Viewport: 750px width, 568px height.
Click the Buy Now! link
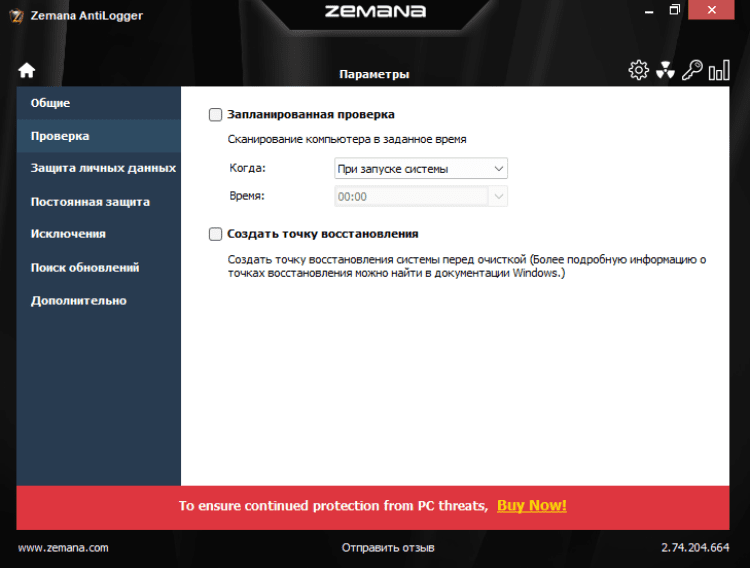click(x=532, y=506)
